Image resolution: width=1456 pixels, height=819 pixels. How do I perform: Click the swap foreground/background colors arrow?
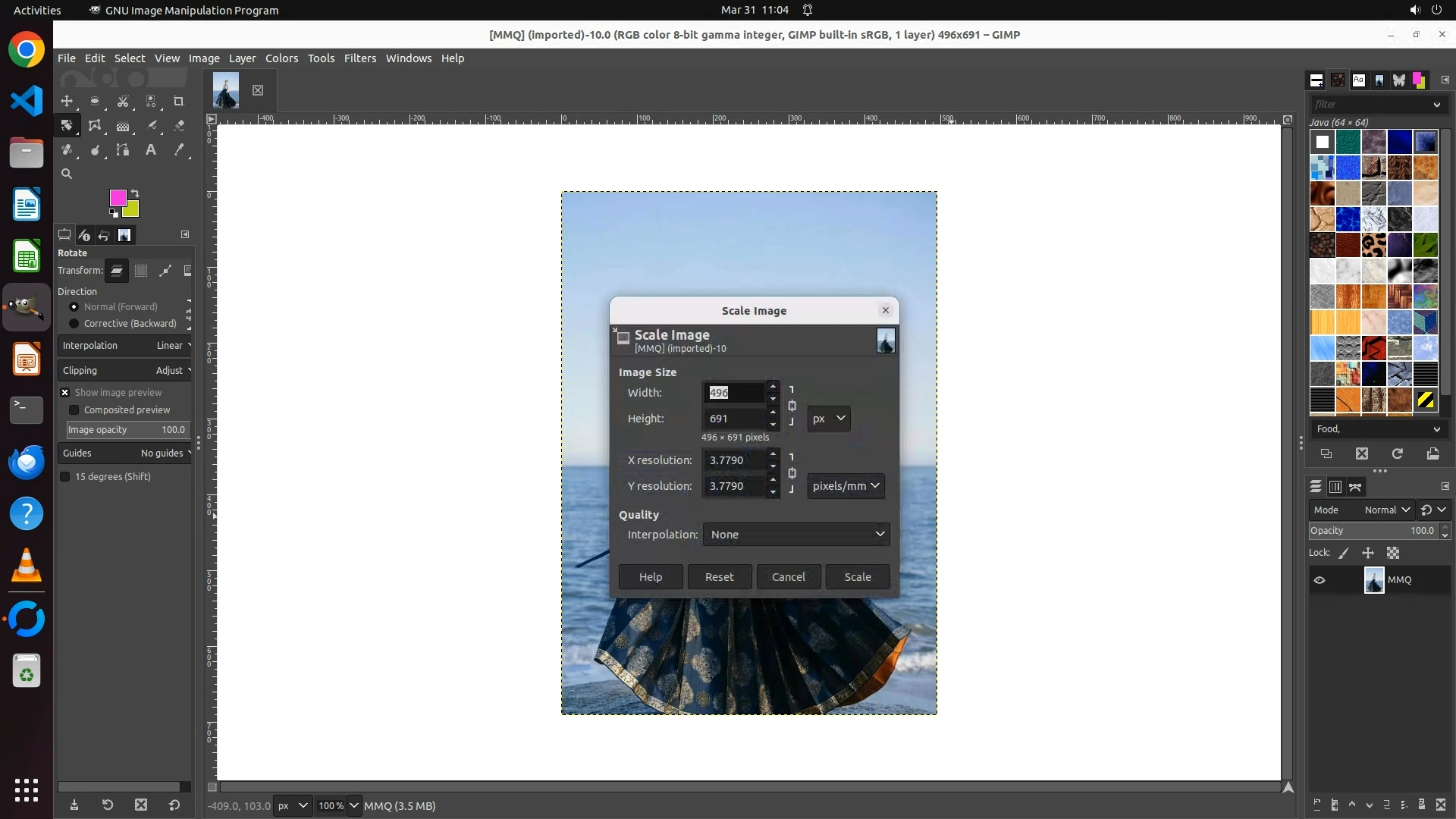(x=135, y=193)
